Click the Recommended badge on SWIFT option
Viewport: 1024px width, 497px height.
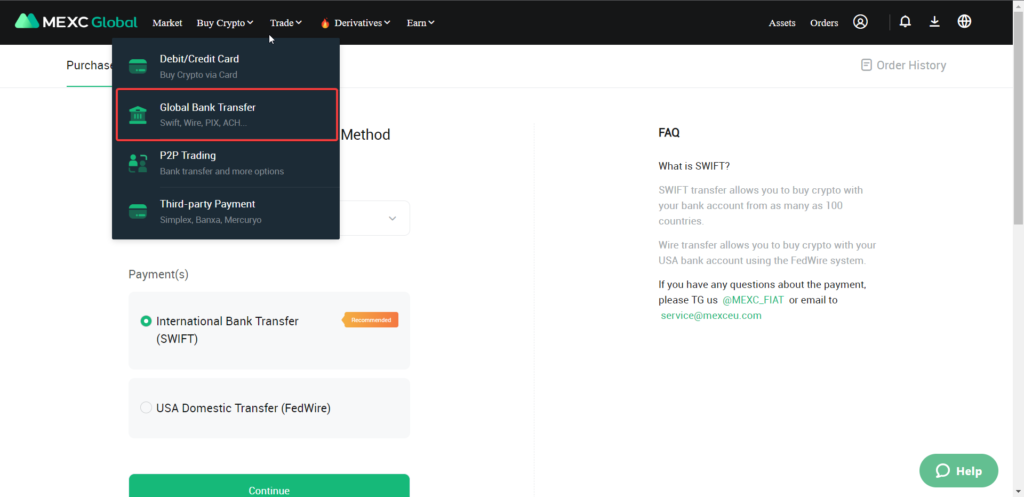coord(370,320)
